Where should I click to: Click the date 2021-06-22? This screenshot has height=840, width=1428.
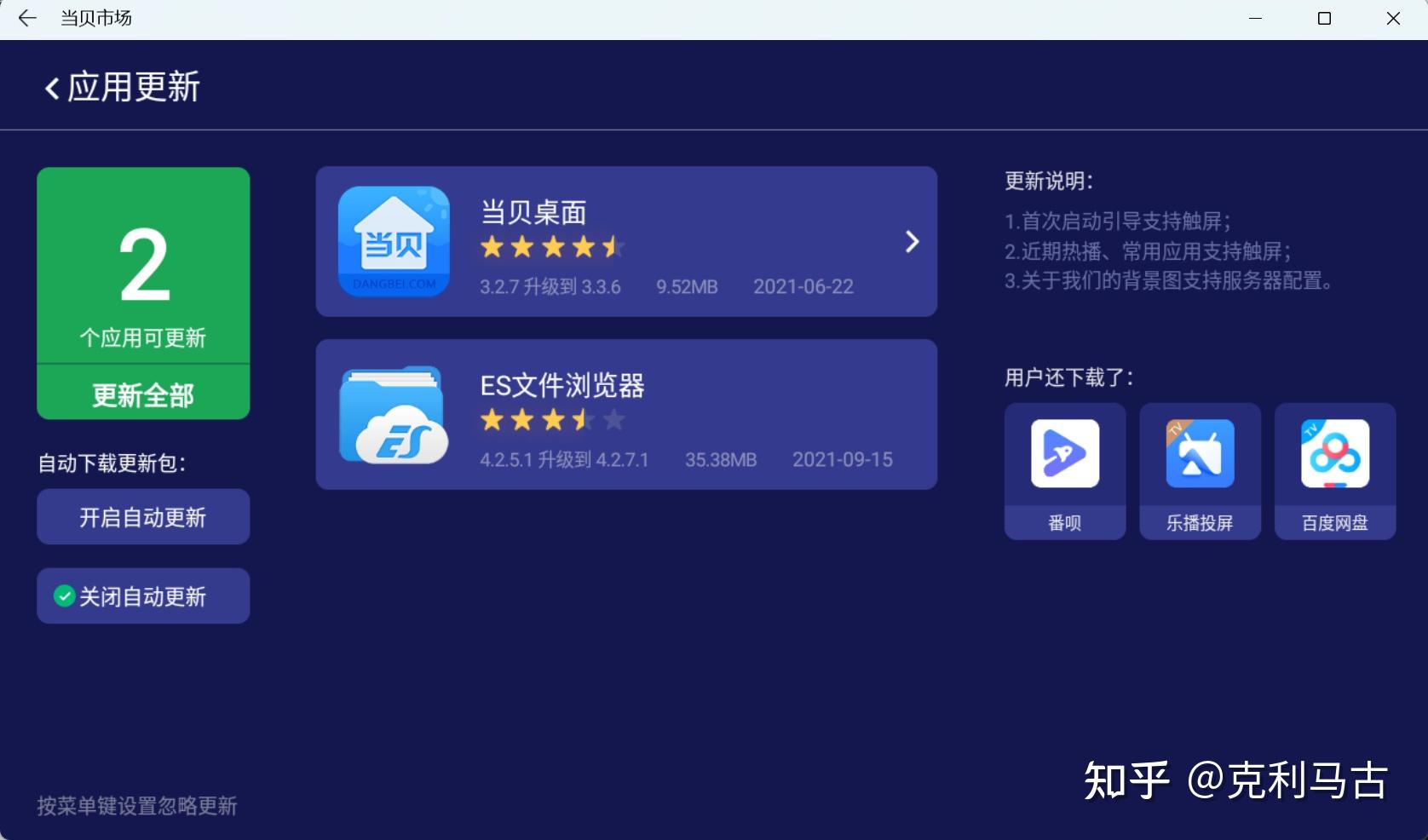coord(803,287)
